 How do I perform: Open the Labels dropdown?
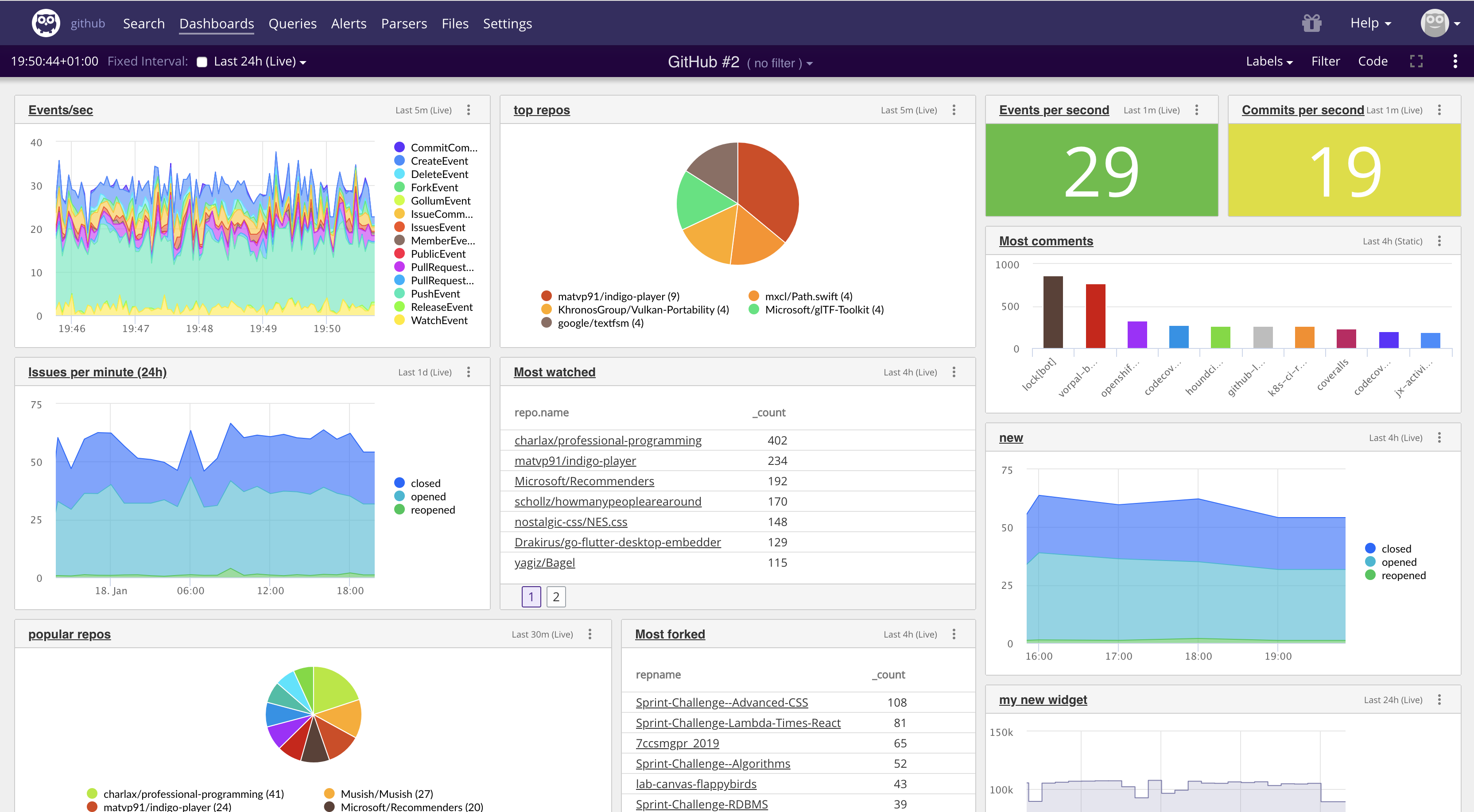[1268, 61]
